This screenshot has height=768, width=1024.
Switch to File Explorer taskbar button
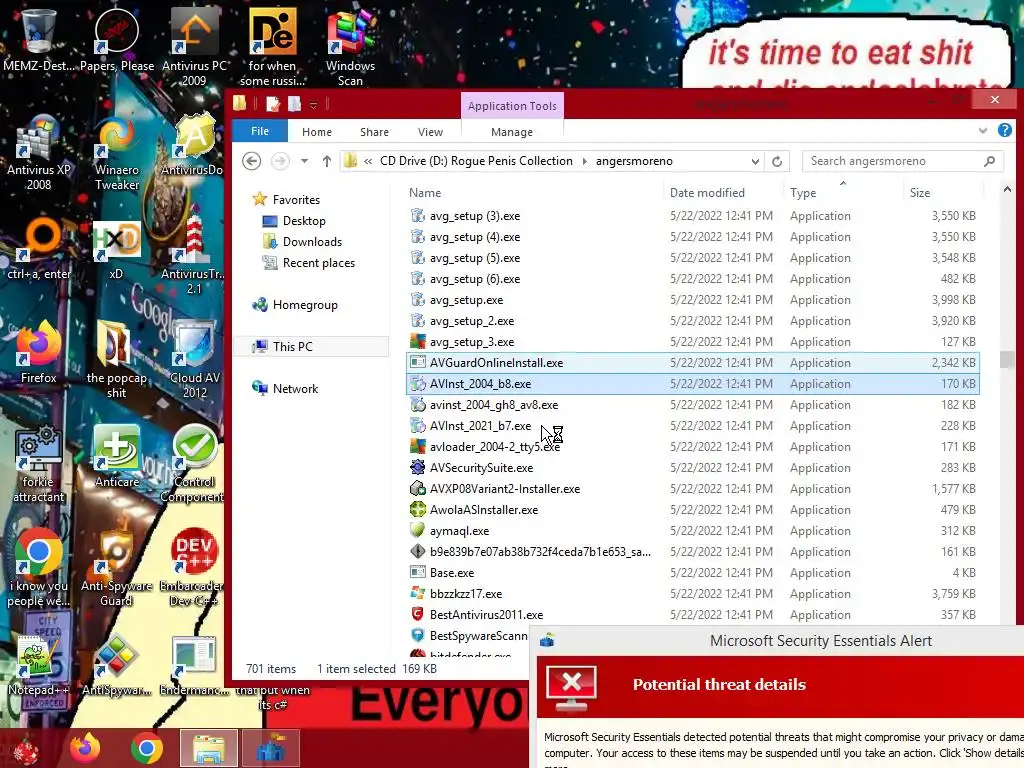pyautogui.click(x=208, y=748)
